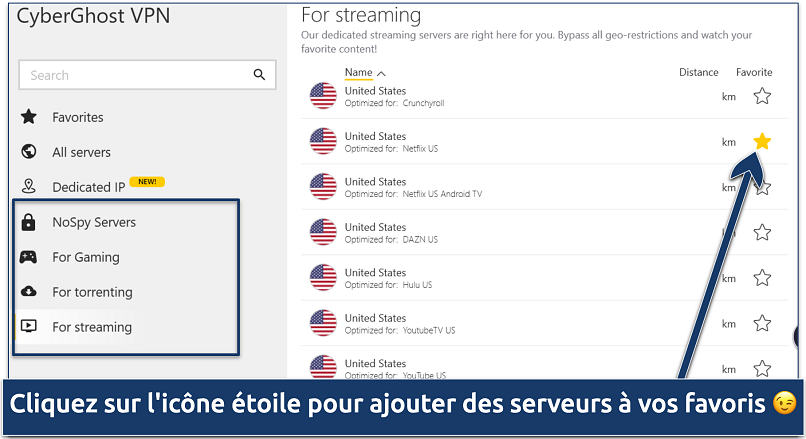The width and height of the screenshot is (806, 439).
Task: Select United States server optimized for Netflix US
Action: (544, 141)
